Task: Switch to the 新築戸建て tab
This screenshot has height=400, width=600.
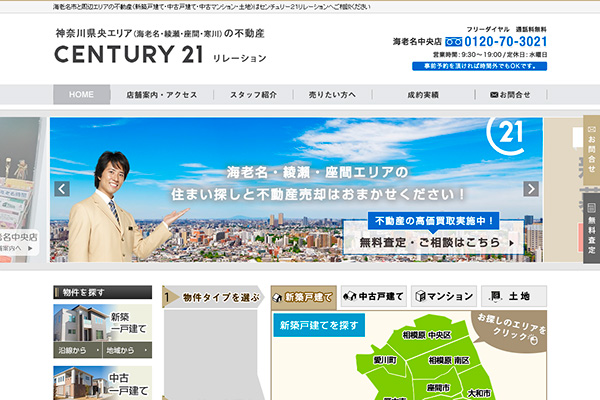Action: [304, 297]
